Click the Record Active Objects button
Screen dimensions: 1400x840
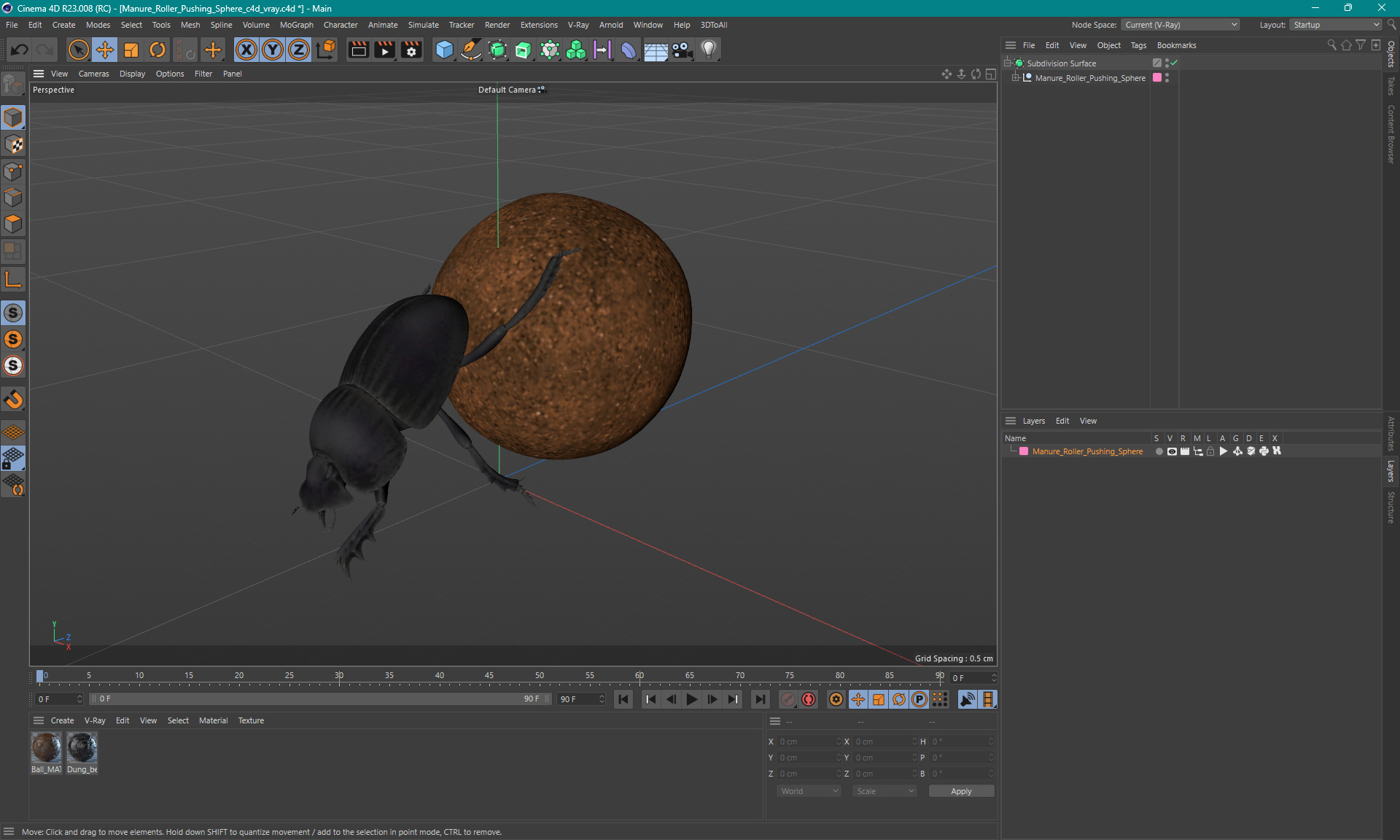click(787, 699)
